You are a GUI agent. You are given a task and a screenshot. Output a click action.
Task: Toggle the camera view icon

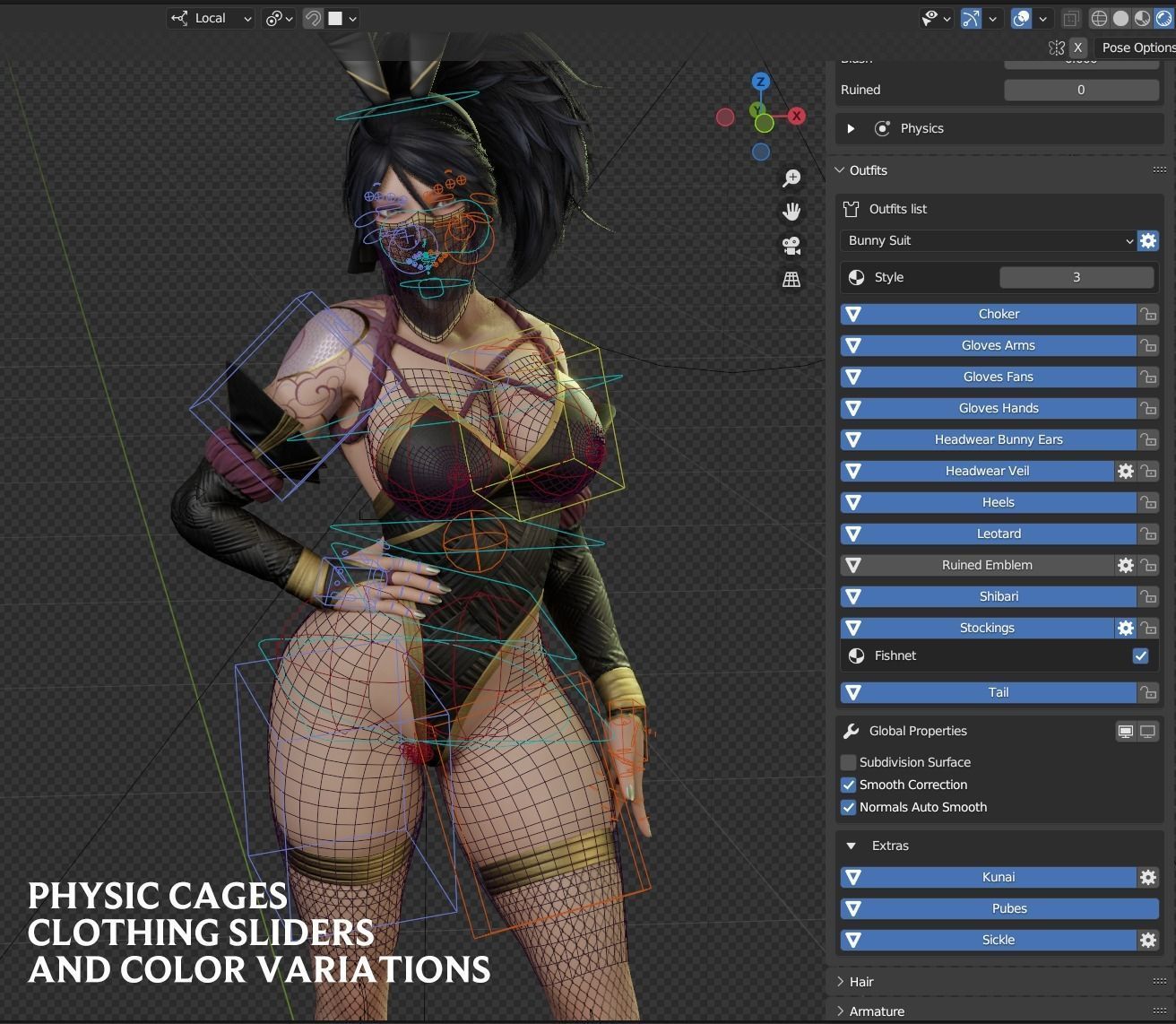(791, 246)
